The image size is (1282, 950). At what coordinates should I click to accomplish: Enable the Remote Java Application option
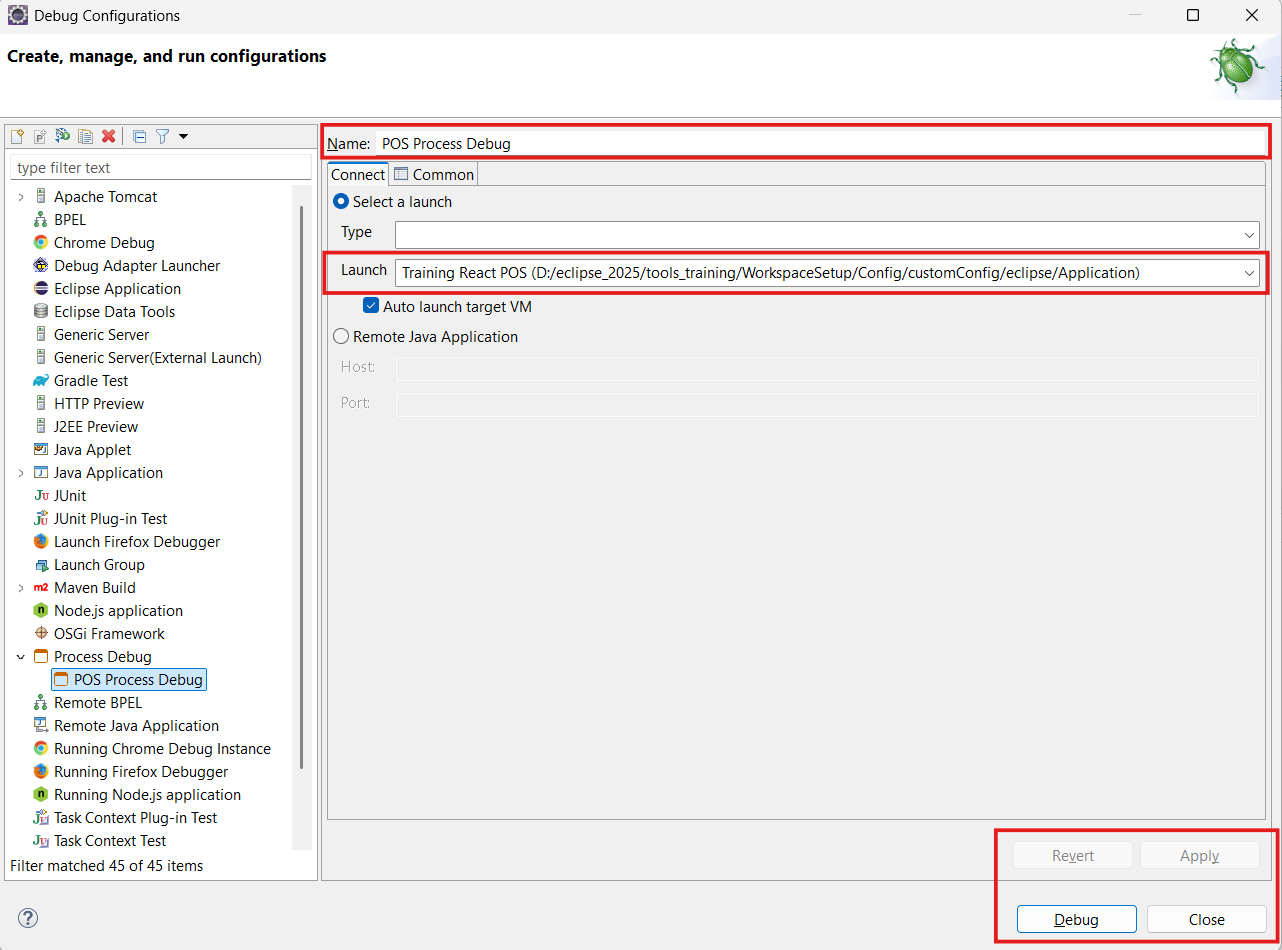[340, 336]
